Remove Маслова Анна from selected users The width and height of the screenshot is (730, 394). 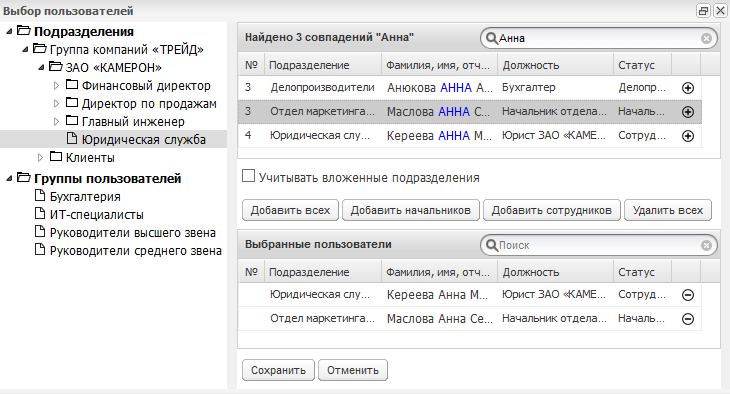tap(688, 319)
